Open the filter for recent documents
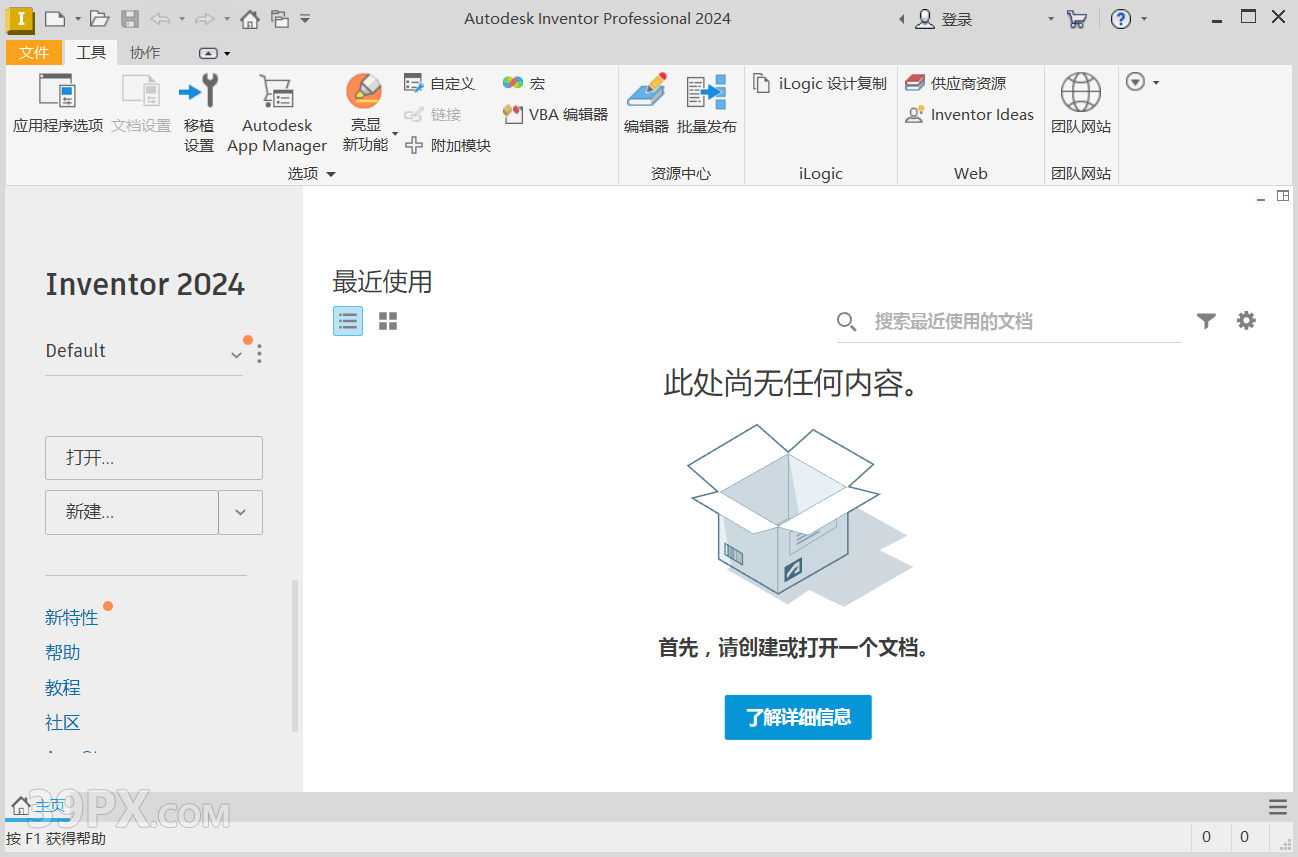Screen dimensions: 1298x857 [1206, 321]
